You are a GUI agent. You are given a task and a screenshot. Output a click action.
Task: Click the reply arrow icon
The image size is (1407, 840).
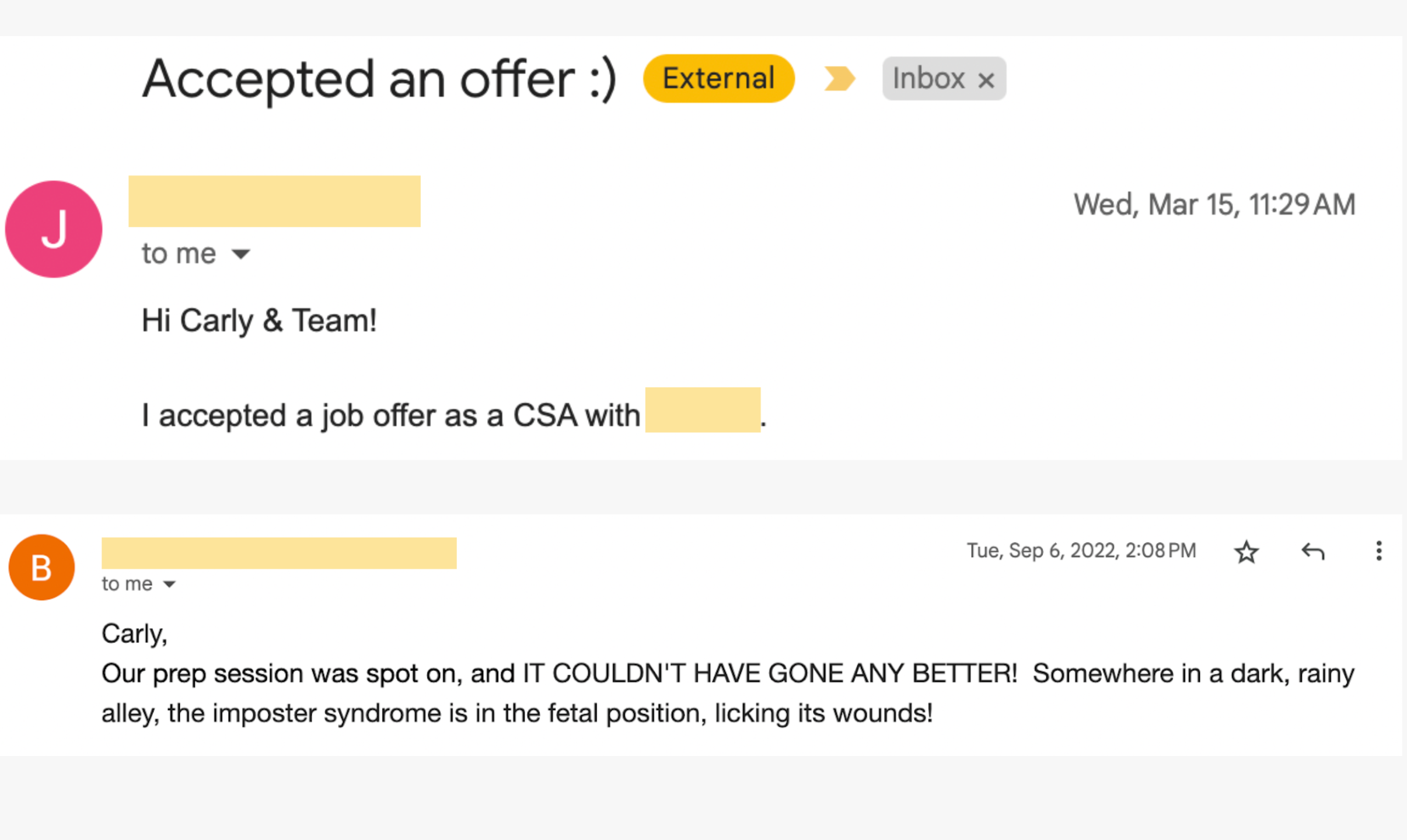tap(1312, 551)
